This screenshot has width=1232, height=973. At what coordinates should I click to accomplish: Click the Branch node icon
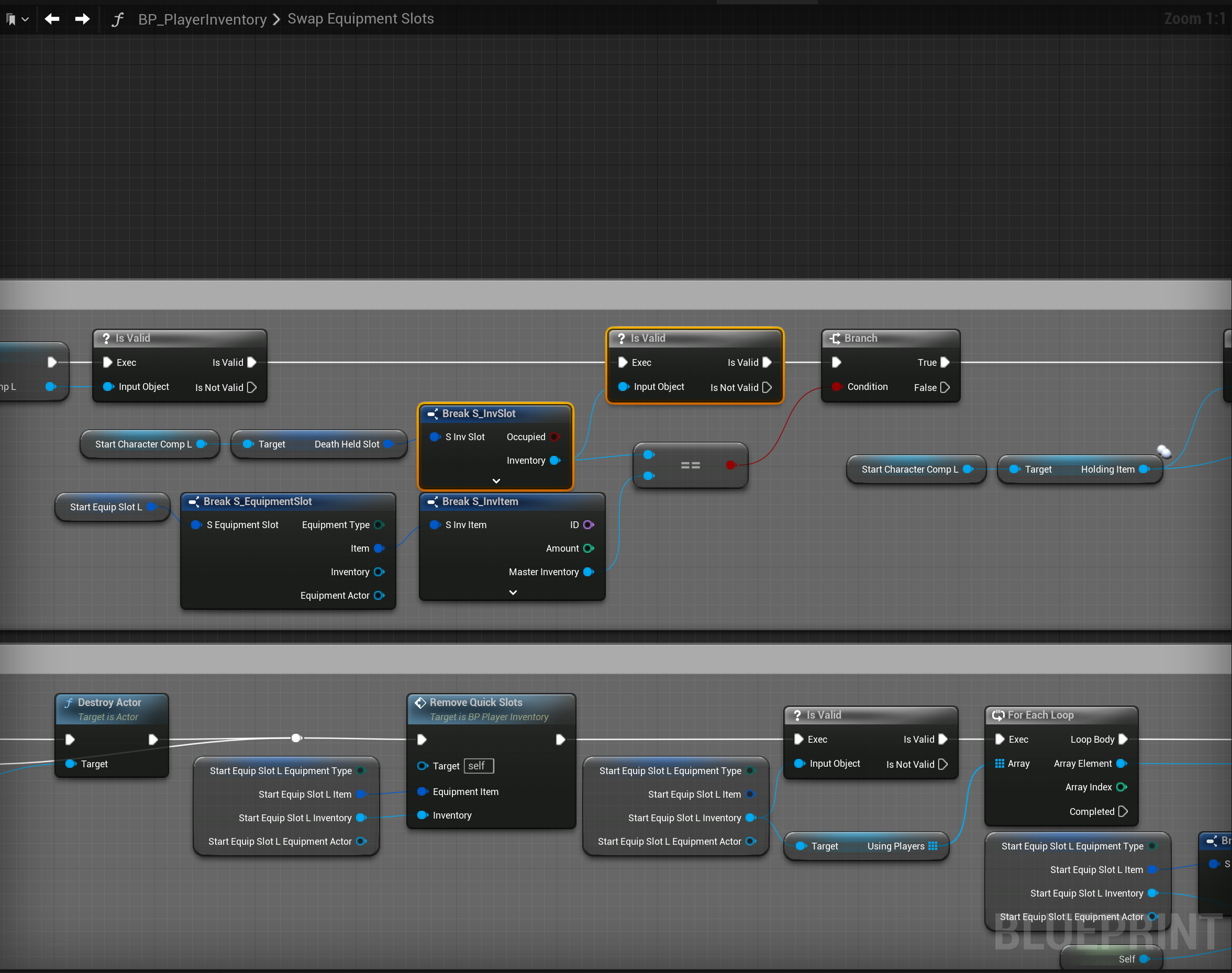pyautogui.click(x=835, y=339)
